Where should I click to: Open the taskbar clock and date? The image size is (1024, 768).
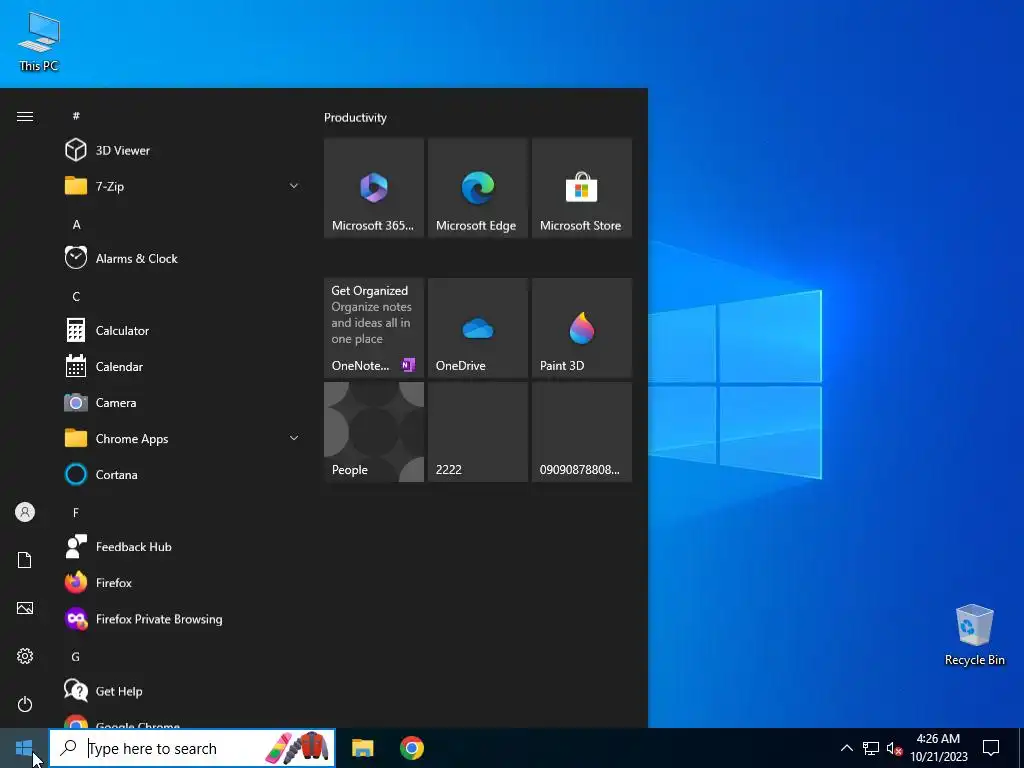coord(938,748)
